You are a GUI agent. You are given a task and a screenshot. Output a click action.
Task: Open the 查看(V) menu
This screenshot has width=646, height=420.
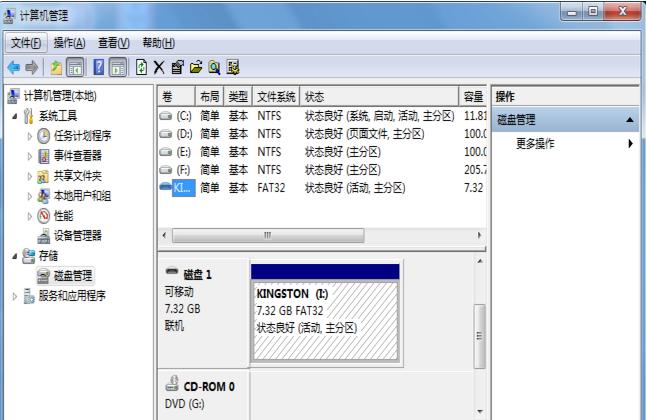[x=114, y=43]
